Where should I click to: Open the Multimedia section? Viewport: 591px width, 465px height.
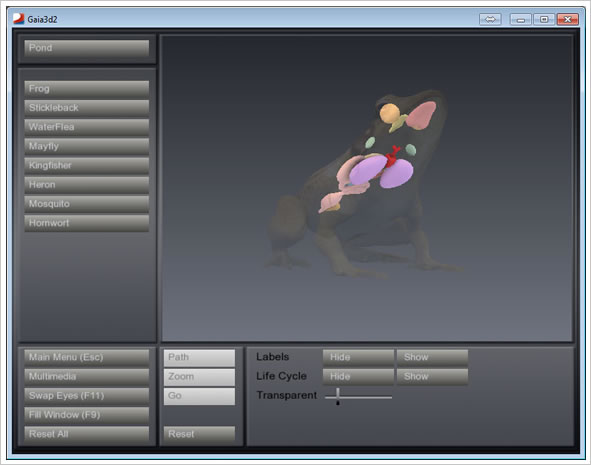click(87, 377)
